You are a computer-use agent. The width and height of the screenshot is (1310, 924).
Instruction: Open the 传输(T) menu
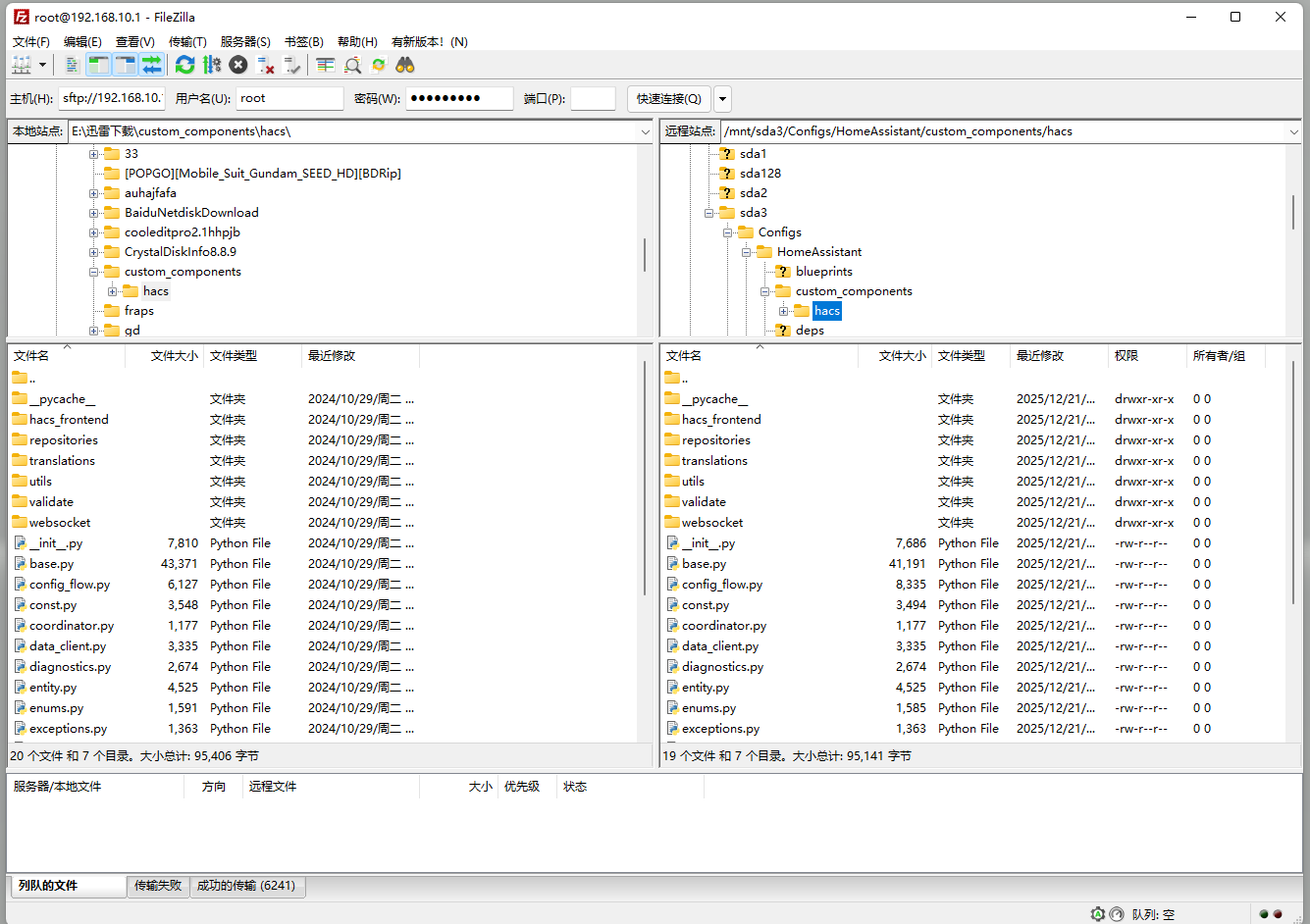click(187, 41)
